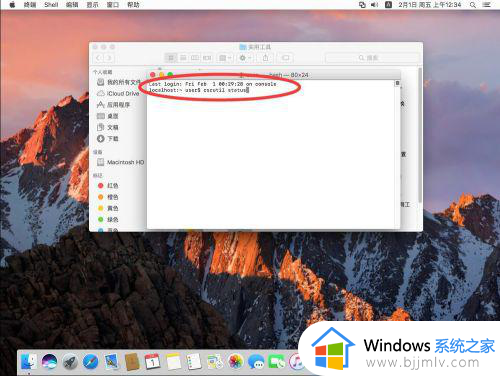Open Finder icon in the Dock
The image size is (500, 376).
29,362
